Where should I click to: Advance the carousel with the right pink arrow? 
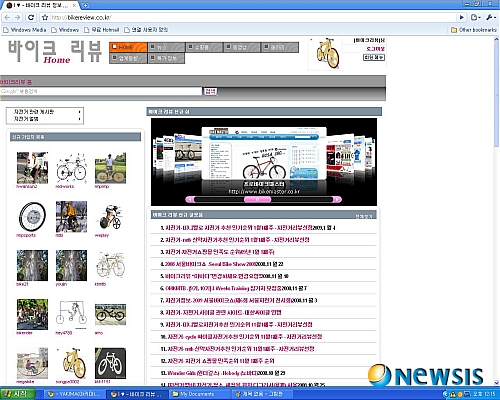click(337, 200)
